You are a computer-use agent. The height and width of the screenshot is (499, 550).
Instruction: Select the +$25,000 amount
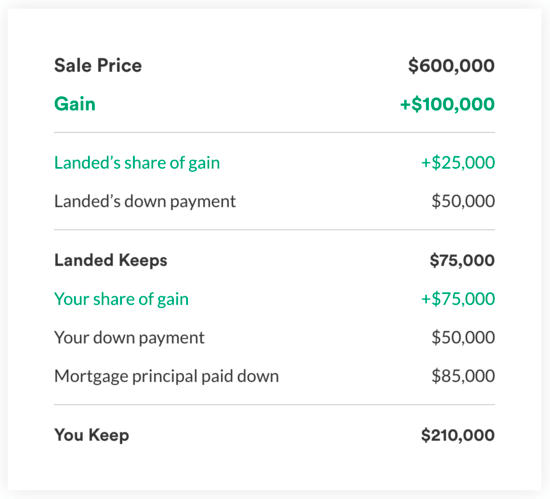pyautogui.click(x=458, y=162)
